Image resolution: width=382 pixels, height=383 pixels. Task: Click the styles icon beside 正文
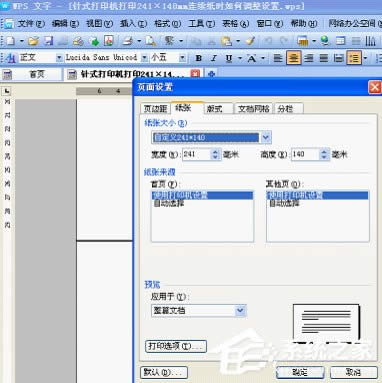click(10, 58)
